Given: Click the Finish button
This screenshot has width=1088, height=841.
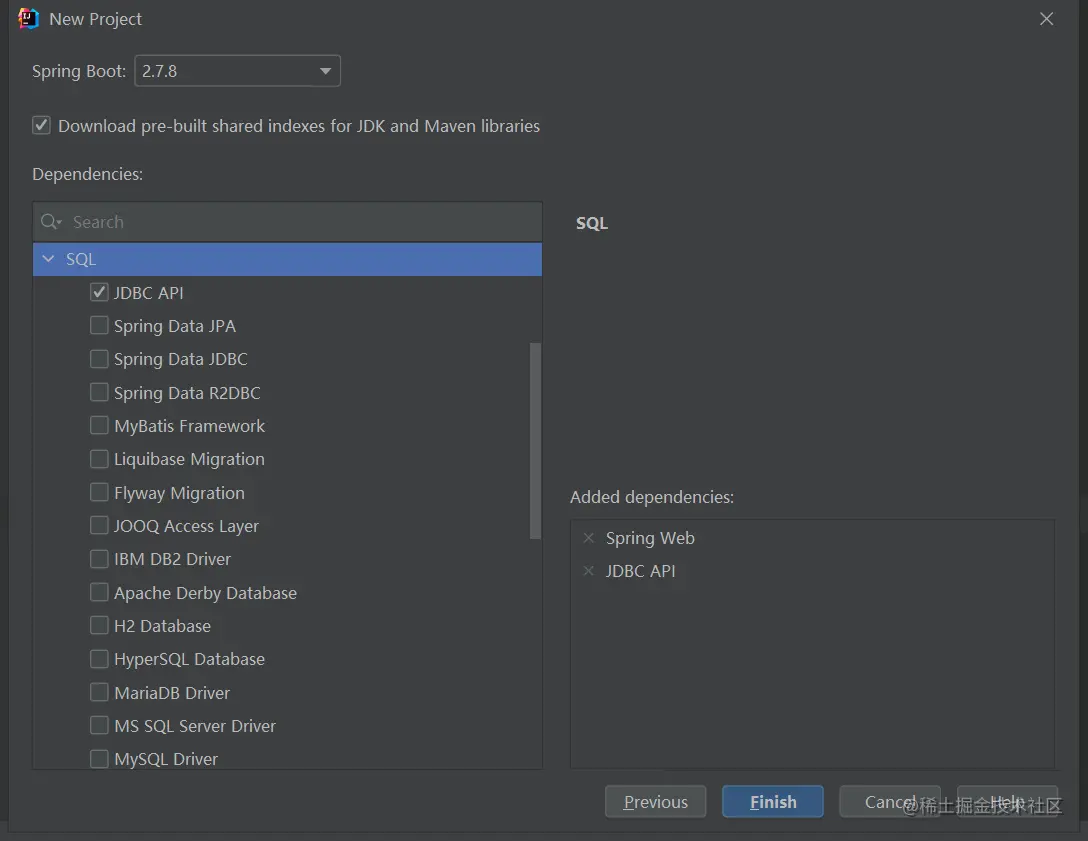Looking at the screenshot, I should (772, 801).
